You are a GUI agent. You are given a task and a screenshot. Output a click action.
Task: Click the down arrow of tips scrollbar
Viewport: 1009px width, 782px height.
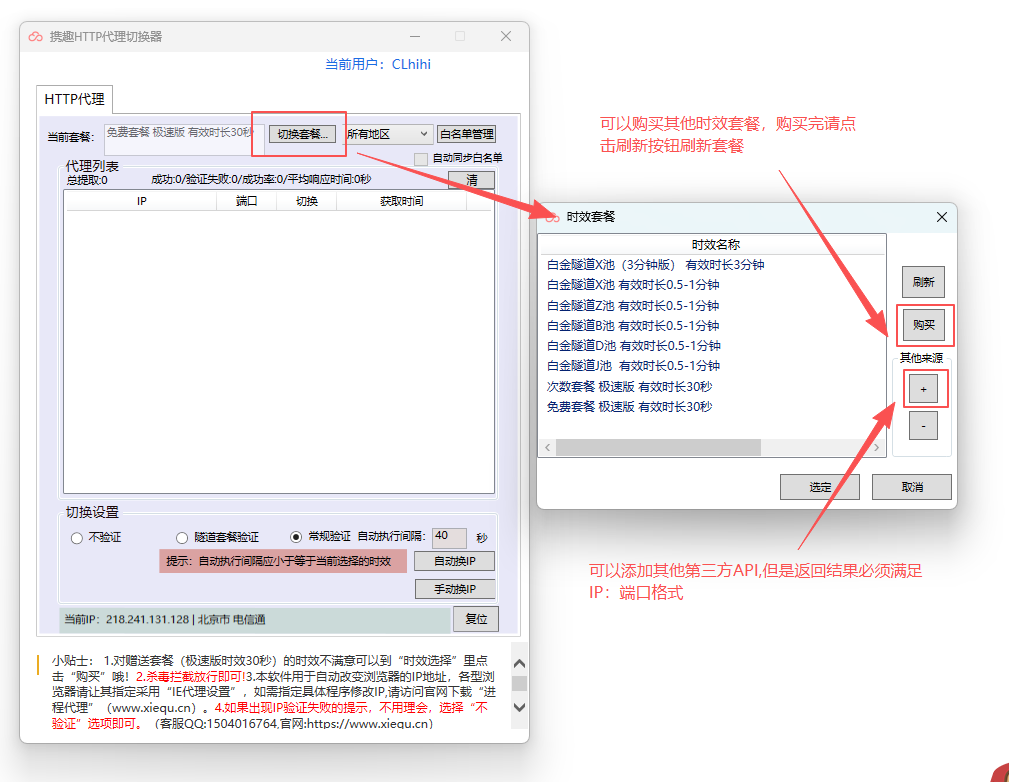click(519, 707)
